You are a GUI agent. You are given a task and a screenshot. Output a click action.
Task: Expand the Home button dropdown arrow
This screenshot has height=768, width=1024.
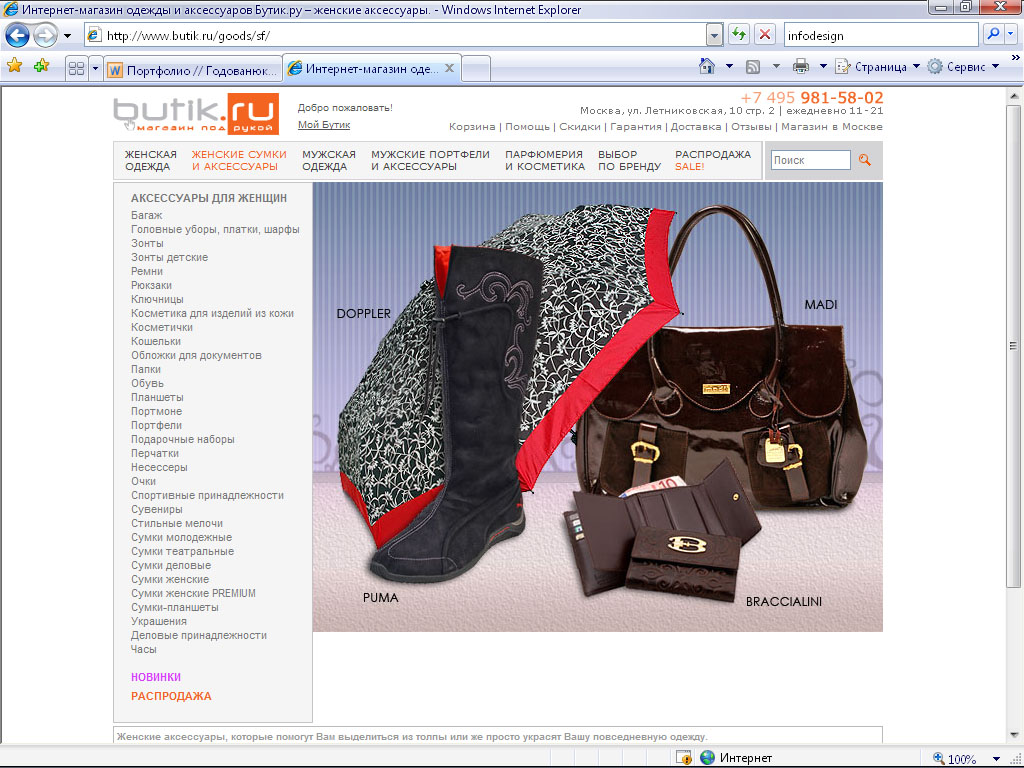(x=729, y=67)
